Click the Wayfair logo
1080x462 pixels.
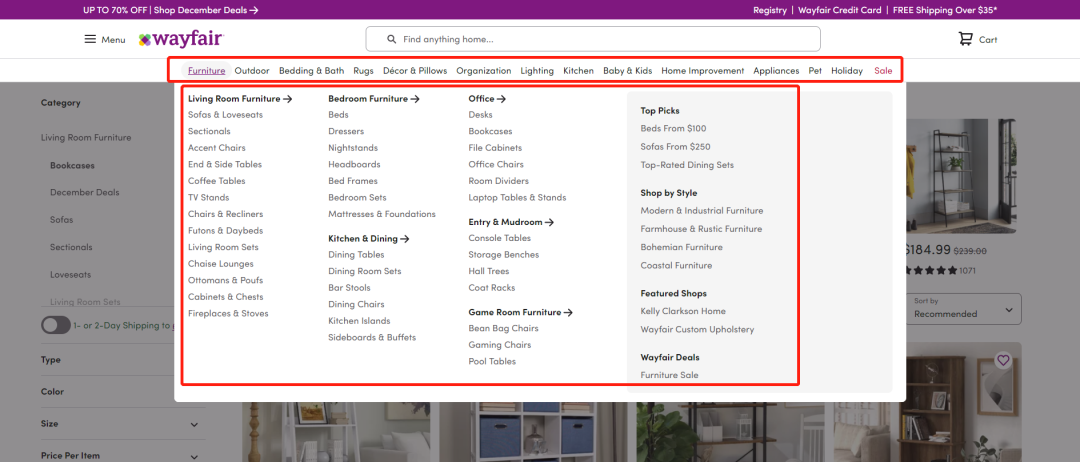click(181, 39)
